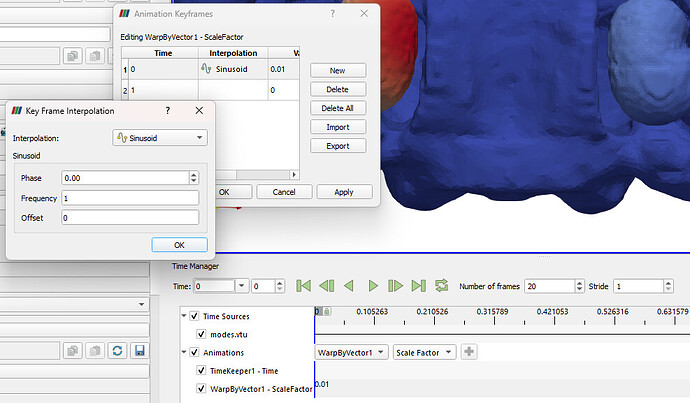Click Import keyframes button
690x403 pixels.
click(x=338, y=127)
